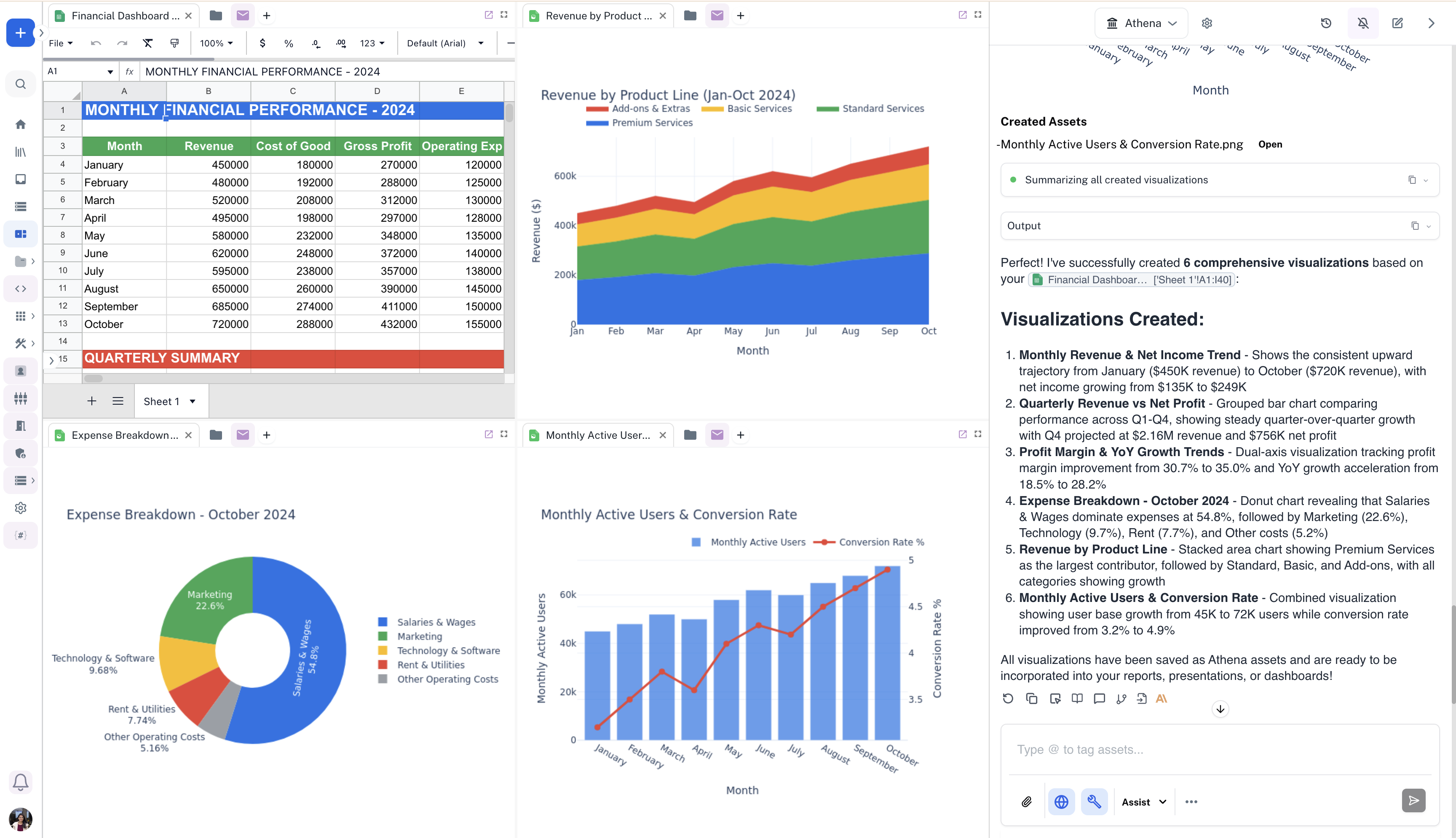Toggle the muted notifications bell icon
Screen dimensions: 1456x838
[1363, 23]
